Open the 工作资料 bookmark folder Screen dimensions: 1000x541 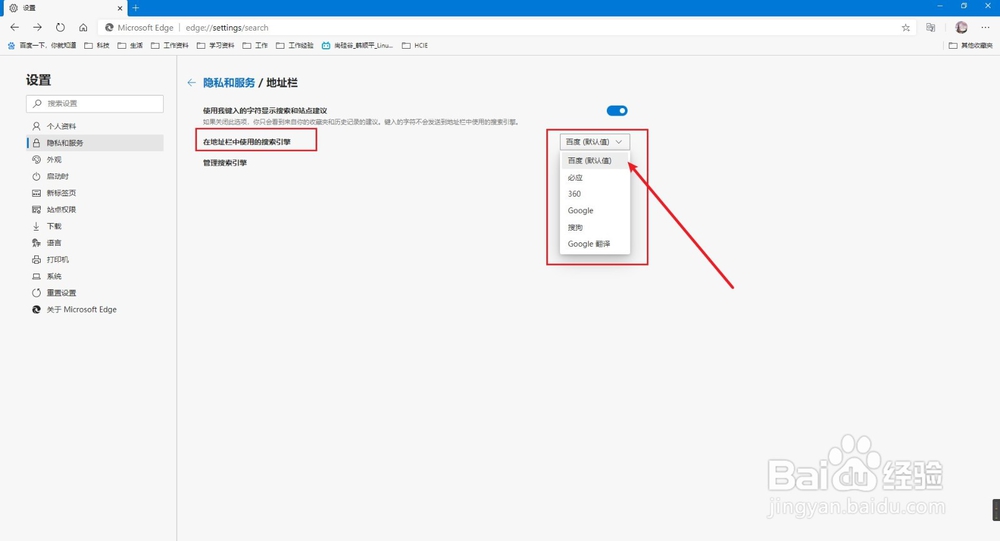(170, 45)
